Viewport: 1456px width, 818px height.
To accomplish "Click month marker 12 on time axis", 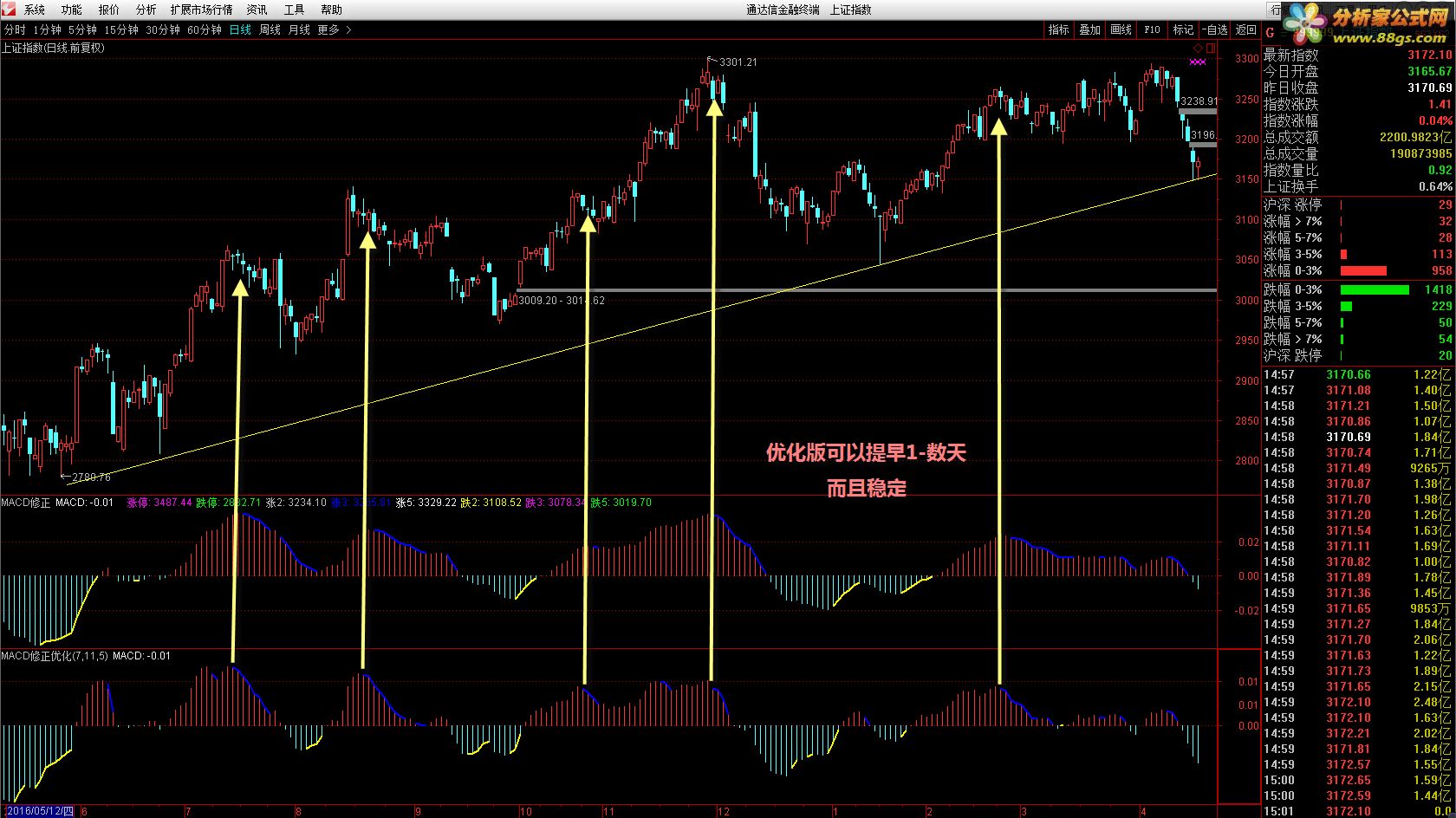I will [723, 812].
